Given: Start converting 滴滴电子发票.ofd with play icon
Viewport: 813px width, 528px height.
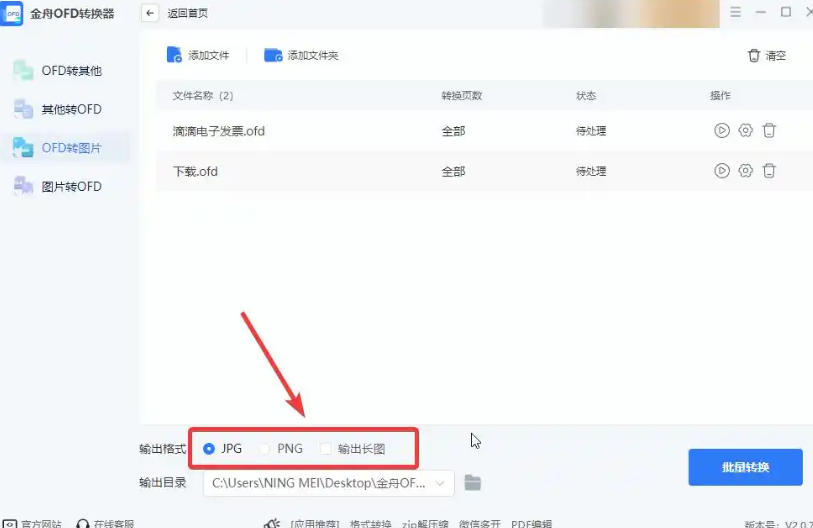Looking at the screenshot, I should (722, 130).
